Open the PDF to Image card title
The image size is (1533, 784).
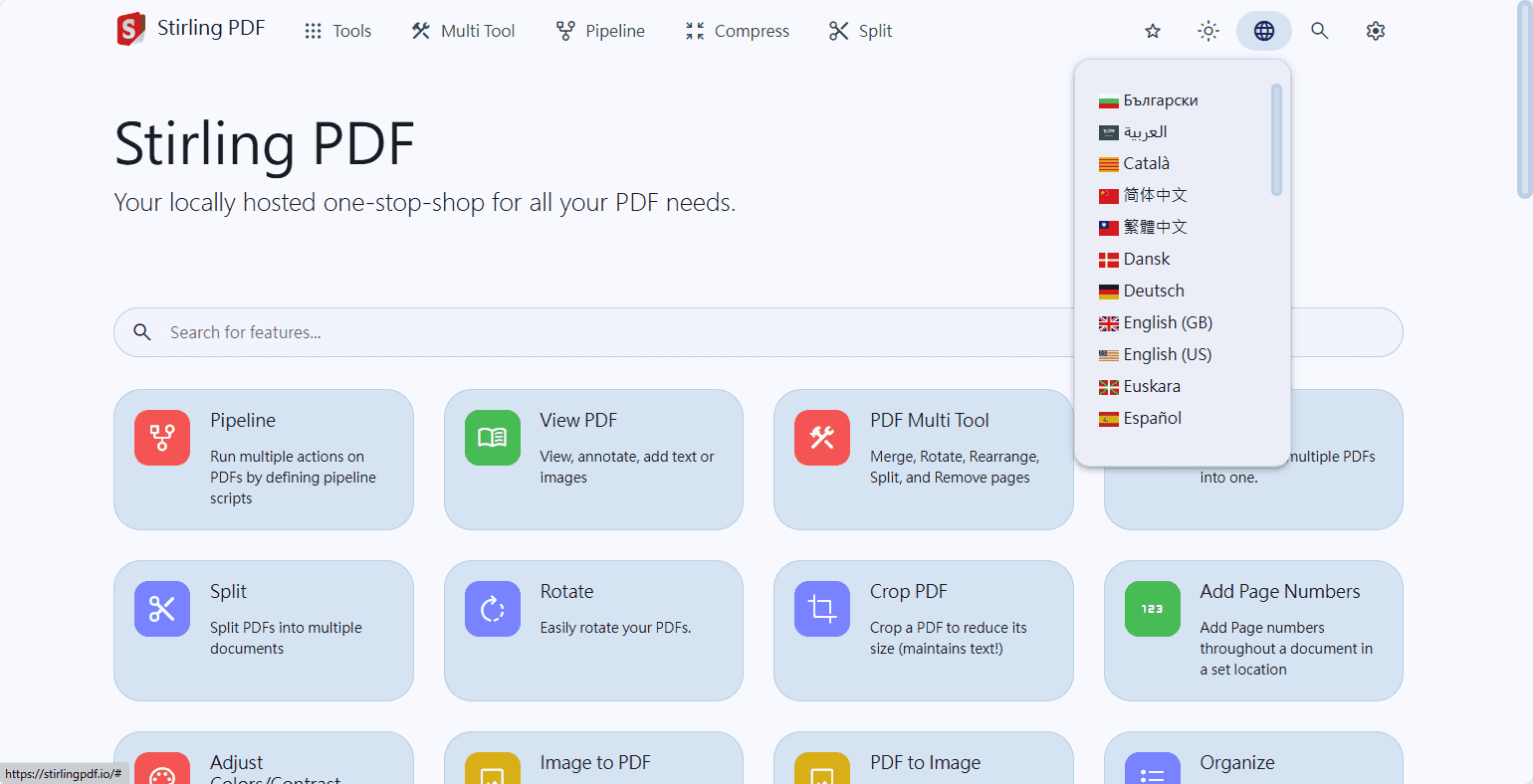(x=926, y=762)
